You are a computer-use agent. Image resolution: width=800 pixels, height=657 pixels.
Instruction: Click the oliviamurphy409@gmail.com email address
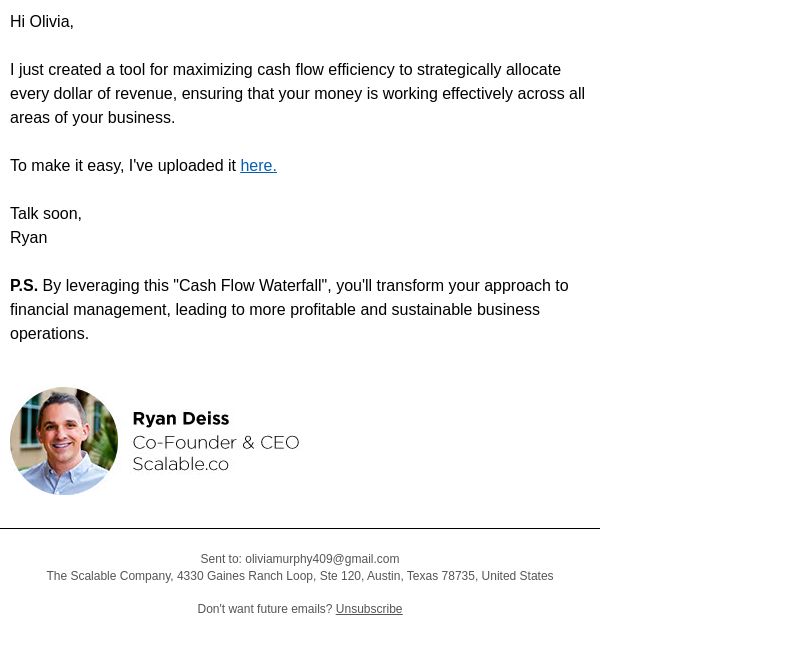pos(322,559)
